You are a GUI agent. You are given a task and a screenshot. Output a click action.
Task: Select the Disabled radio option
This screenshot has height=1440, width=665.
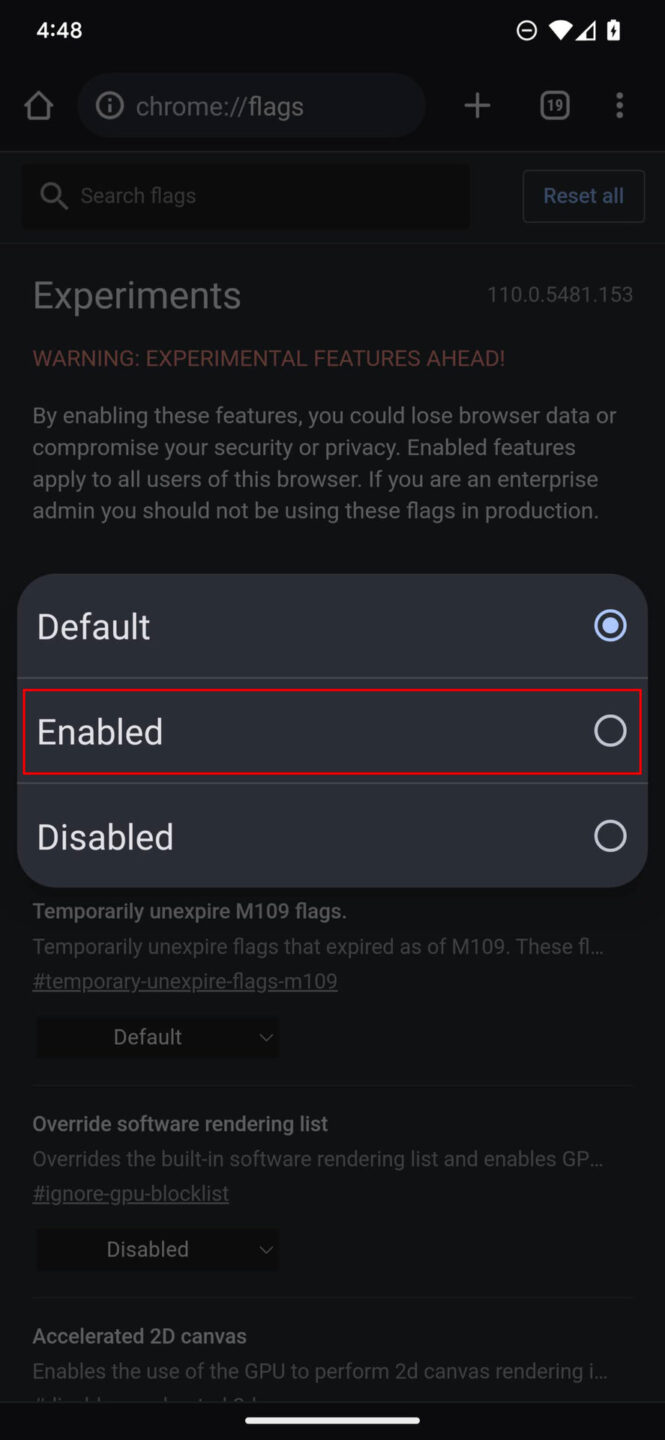(610, 836)
